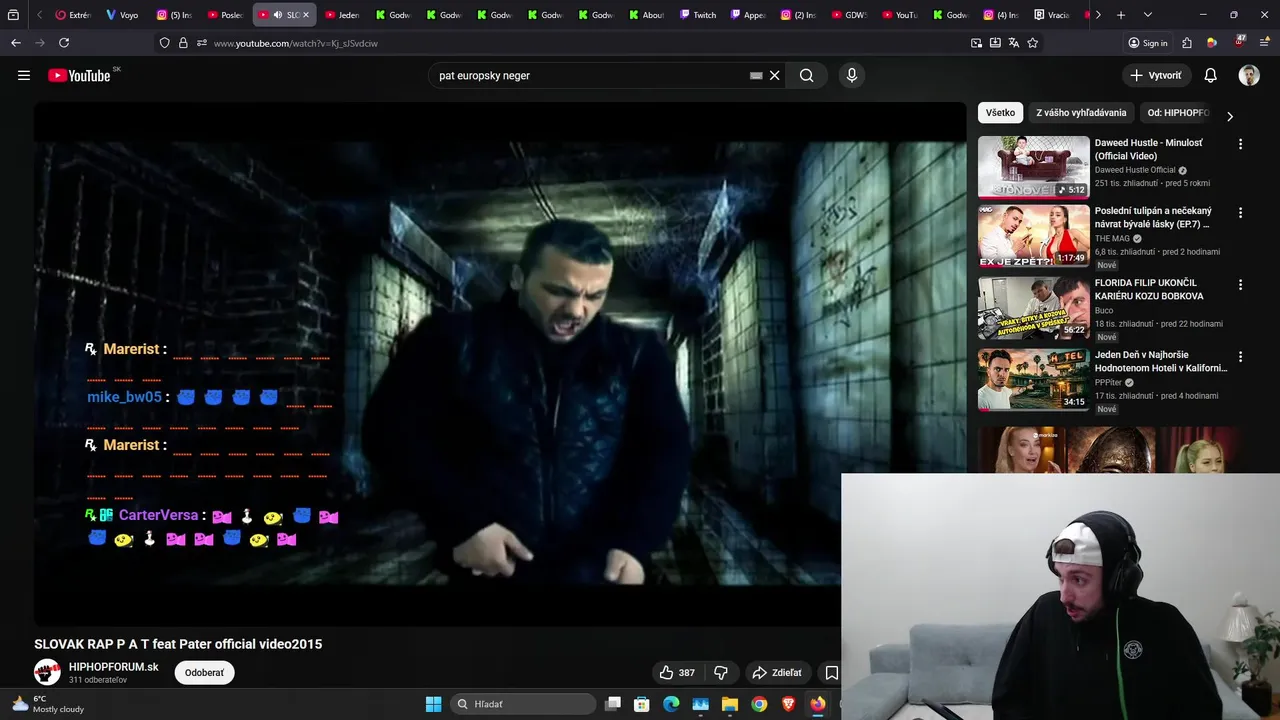
Task: Translate this page icon
Action: click(x=1014, y=43)
